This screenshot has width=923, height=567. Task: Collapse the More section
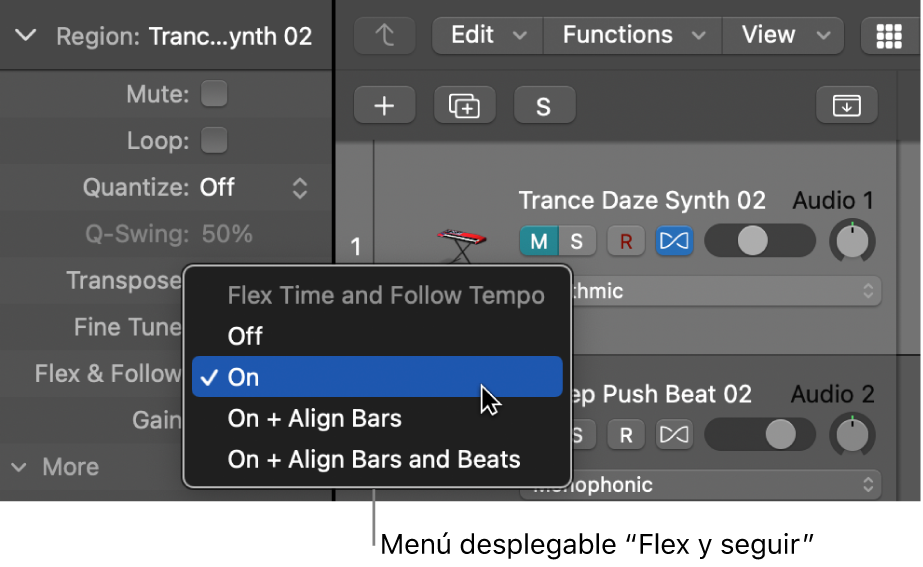click(19, 467)
